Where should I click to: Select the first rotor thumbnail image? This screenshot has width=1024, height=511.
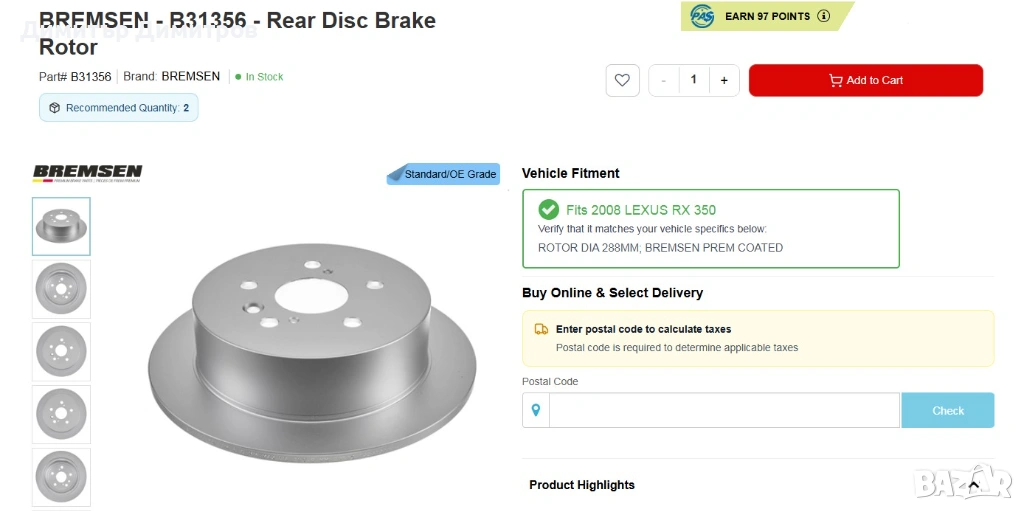(61, 226)
